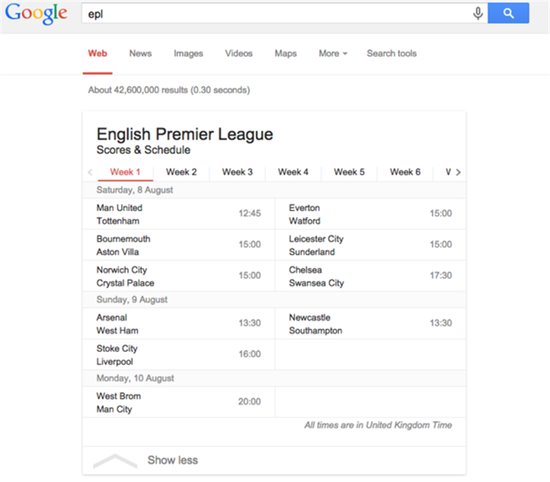This screenshot has width=550, height=482.
Task: Click the left chevron before Week 1
Action: point(90,172)
